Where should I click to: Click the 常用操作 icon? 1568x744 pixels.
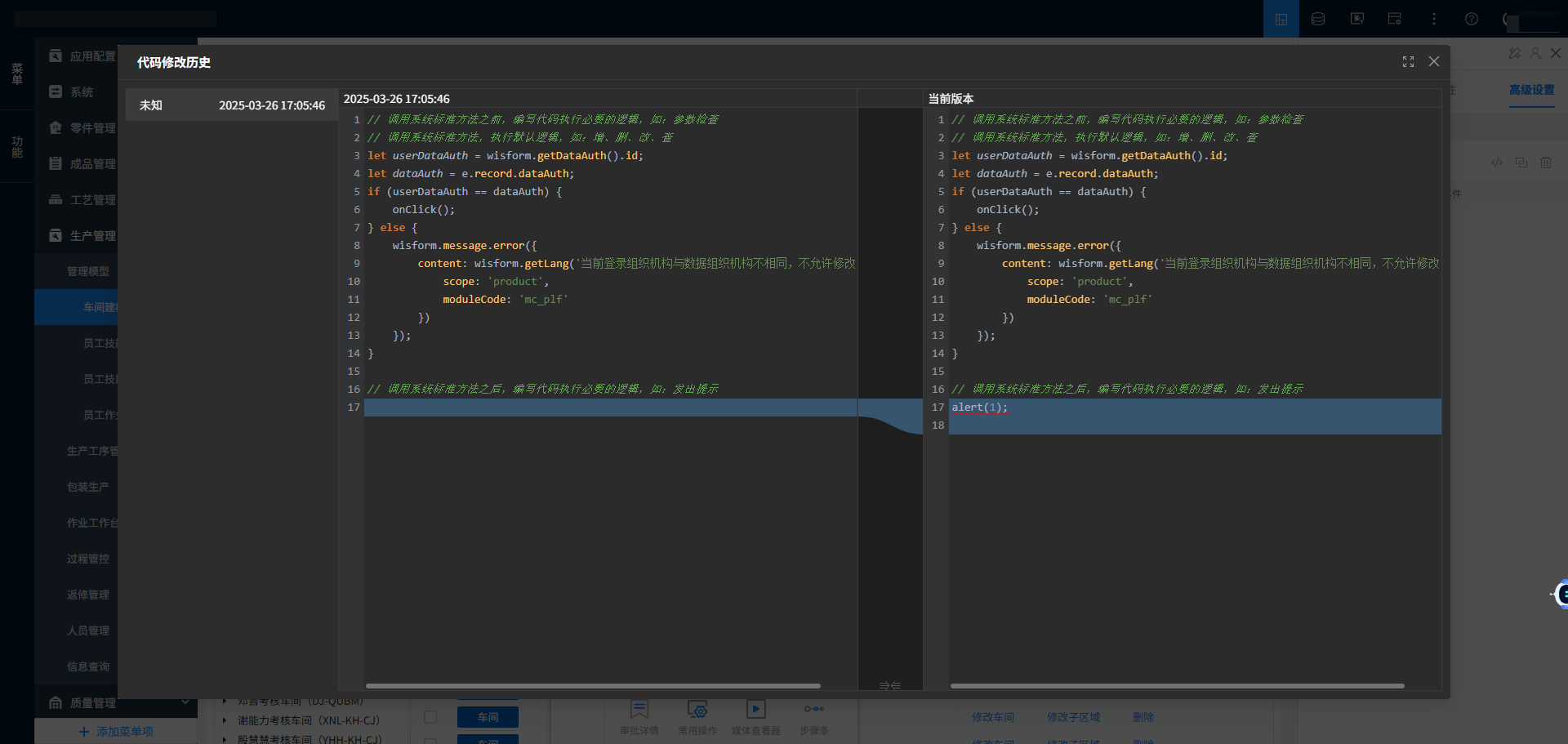tap(697, 710)
